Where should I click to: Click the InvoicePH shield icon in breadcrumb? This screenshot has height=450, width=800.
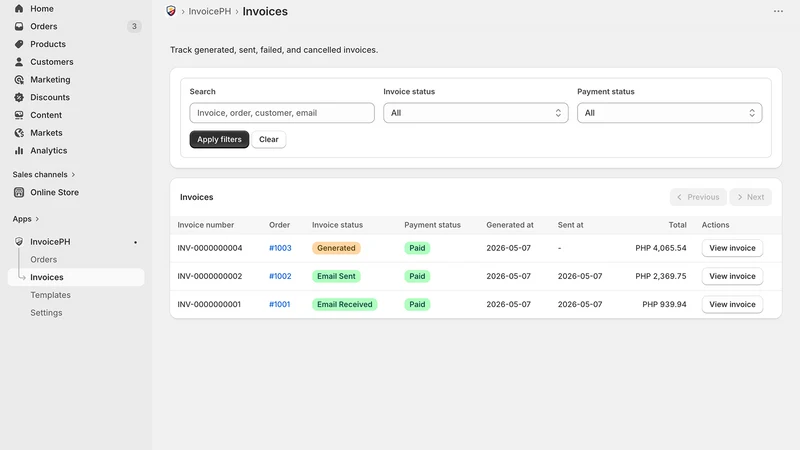[x=171, y=11]
